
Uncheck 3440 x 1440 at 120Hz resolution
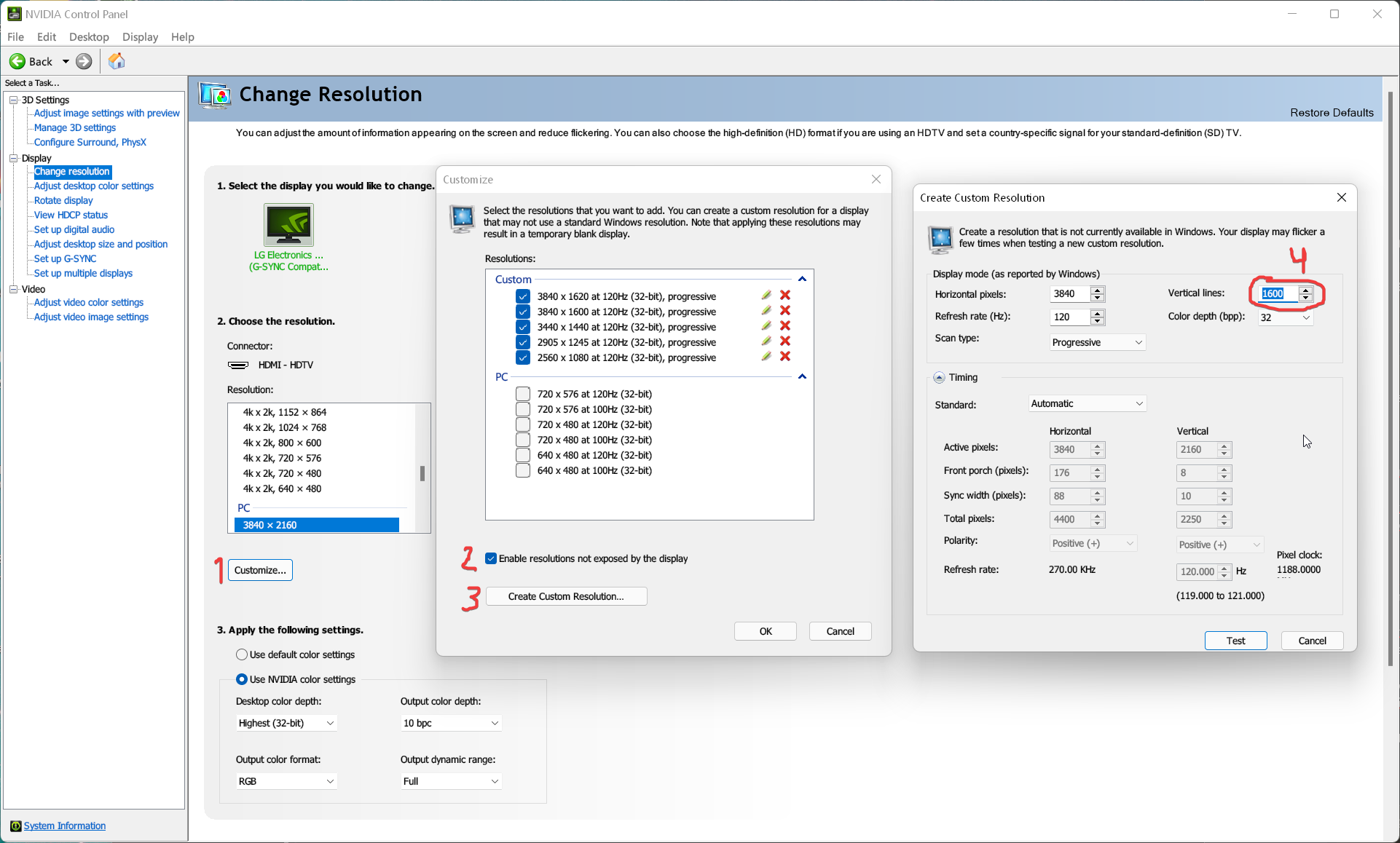pyautogui.click(x=523, y=327)
